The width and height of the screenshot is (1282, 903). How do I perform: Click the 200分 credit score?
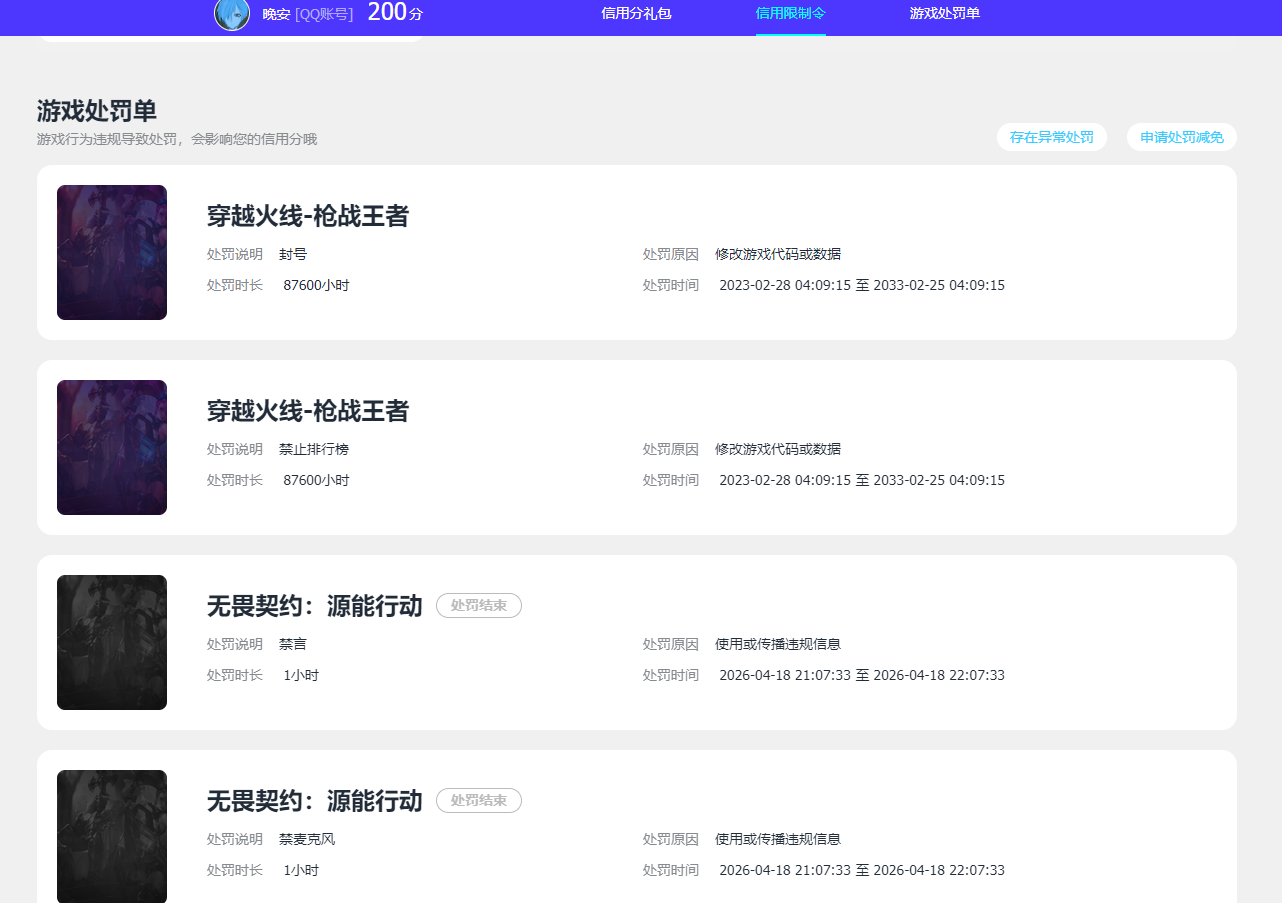395,13
